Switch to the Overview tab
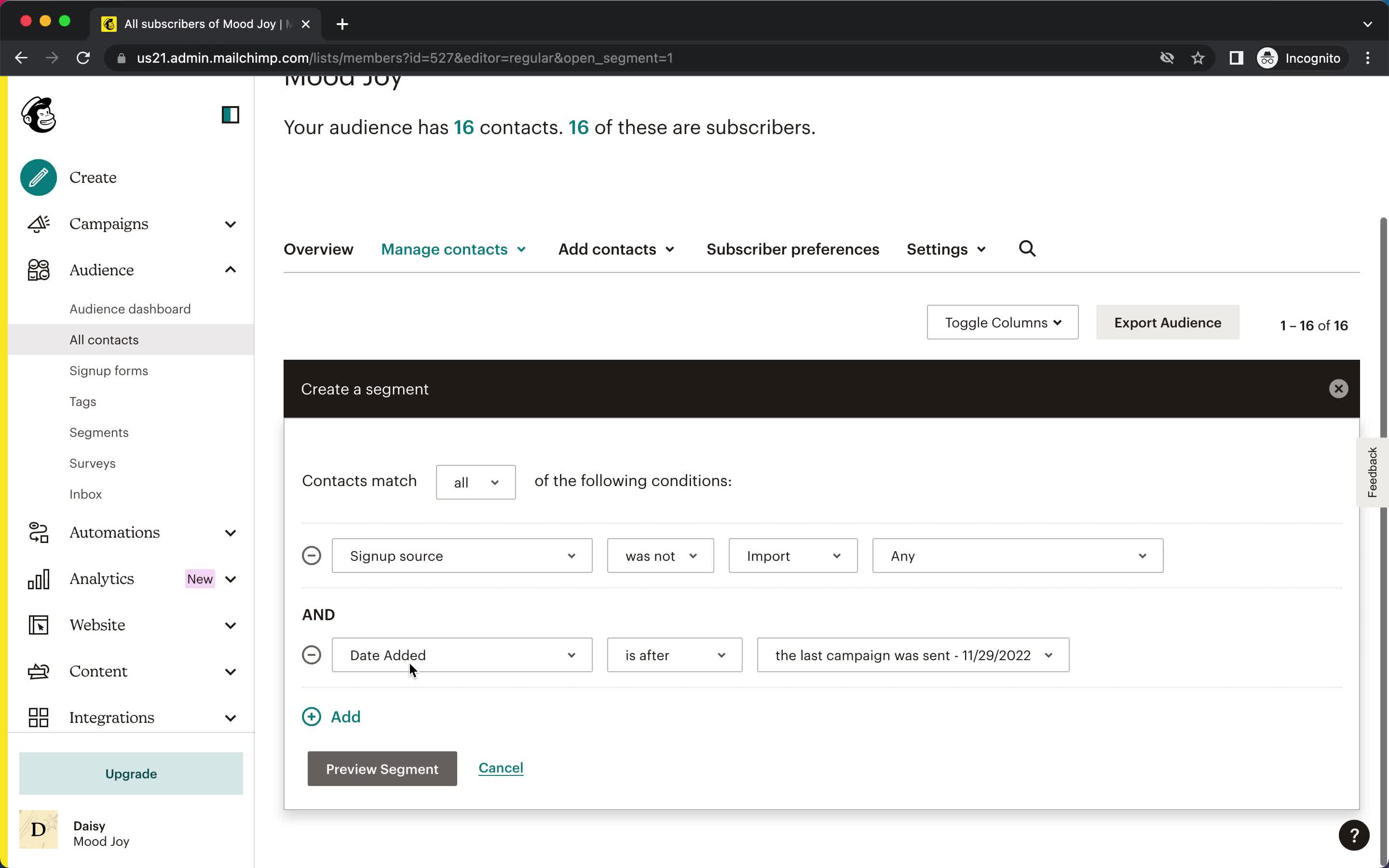Screen dimensions: 1389x868 [318, 249]
